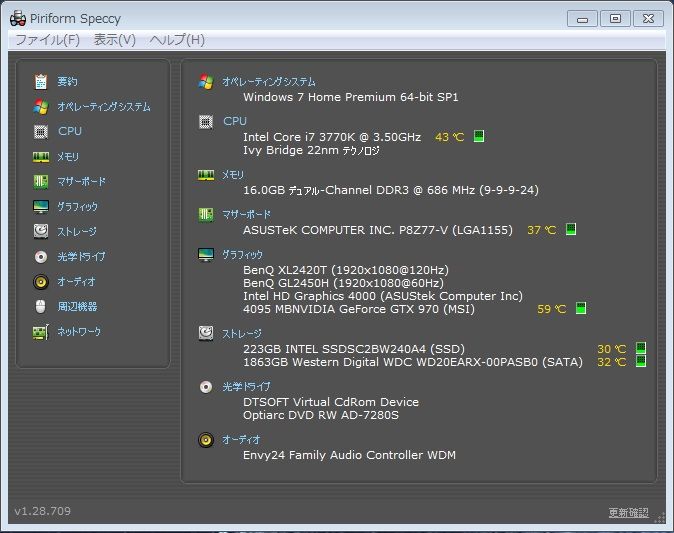Click the BenQ XL2420T monitor line
This screenshot has width=674, height=533.
click(346, 270)
